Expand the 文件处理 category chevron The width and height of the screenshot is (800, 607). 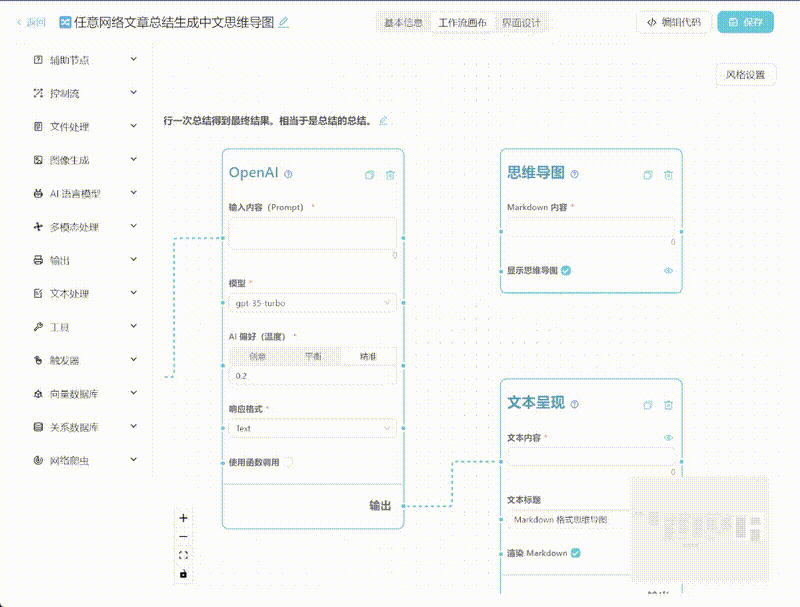coord(134,125)
